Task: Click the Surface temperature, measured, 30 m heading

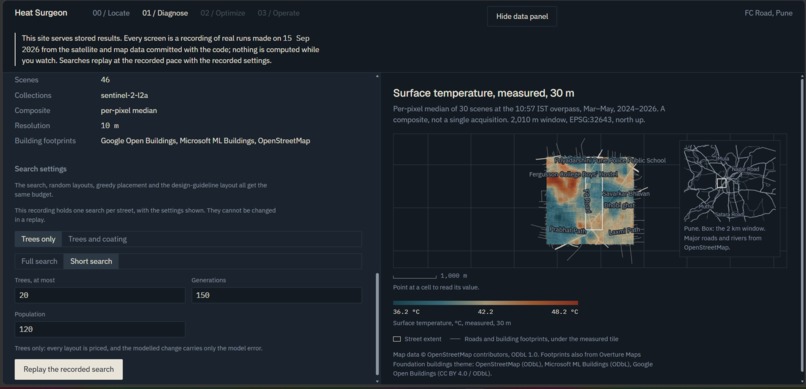Action: pyautogui.click(x=484, y=93)
